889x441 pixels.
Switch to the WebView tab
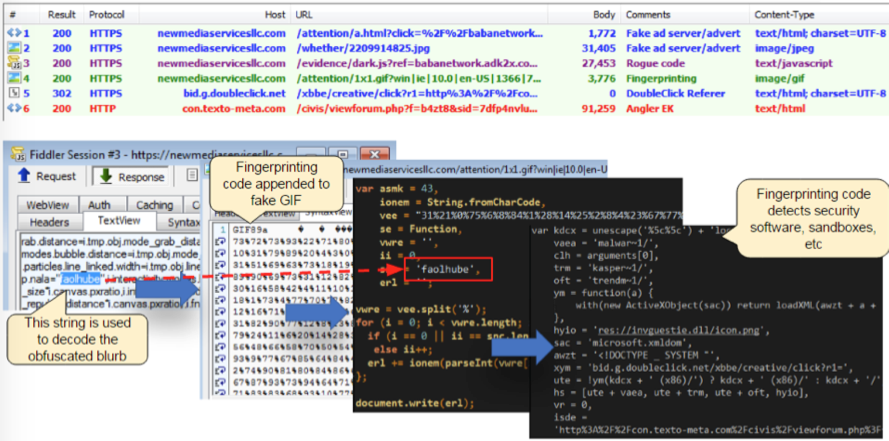tap(48, 205)
